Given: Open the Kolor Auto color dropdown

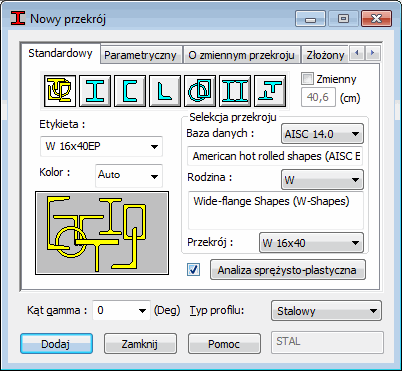Looking at the screenshot, I should (129, 175).
